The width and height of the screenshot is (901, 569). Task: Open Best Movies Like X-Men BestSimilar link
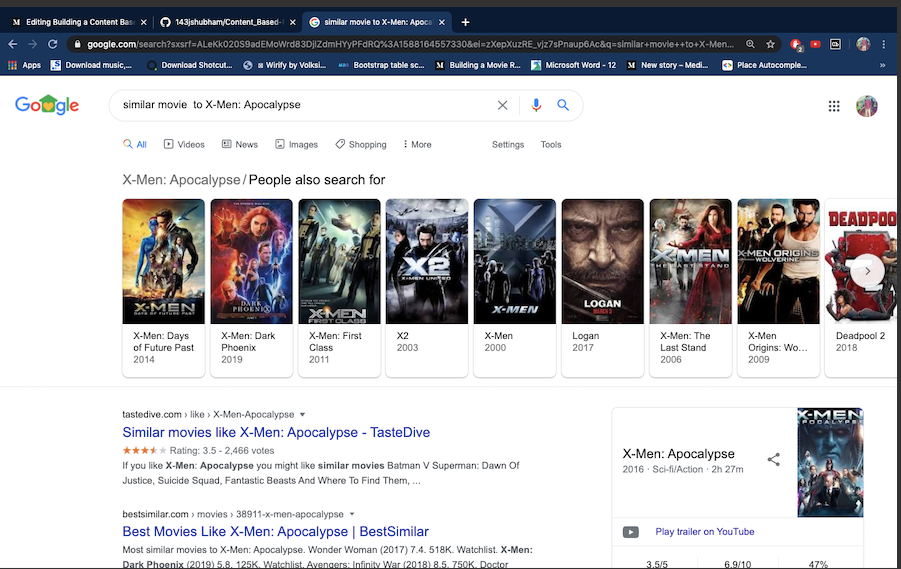click(275, 532)
